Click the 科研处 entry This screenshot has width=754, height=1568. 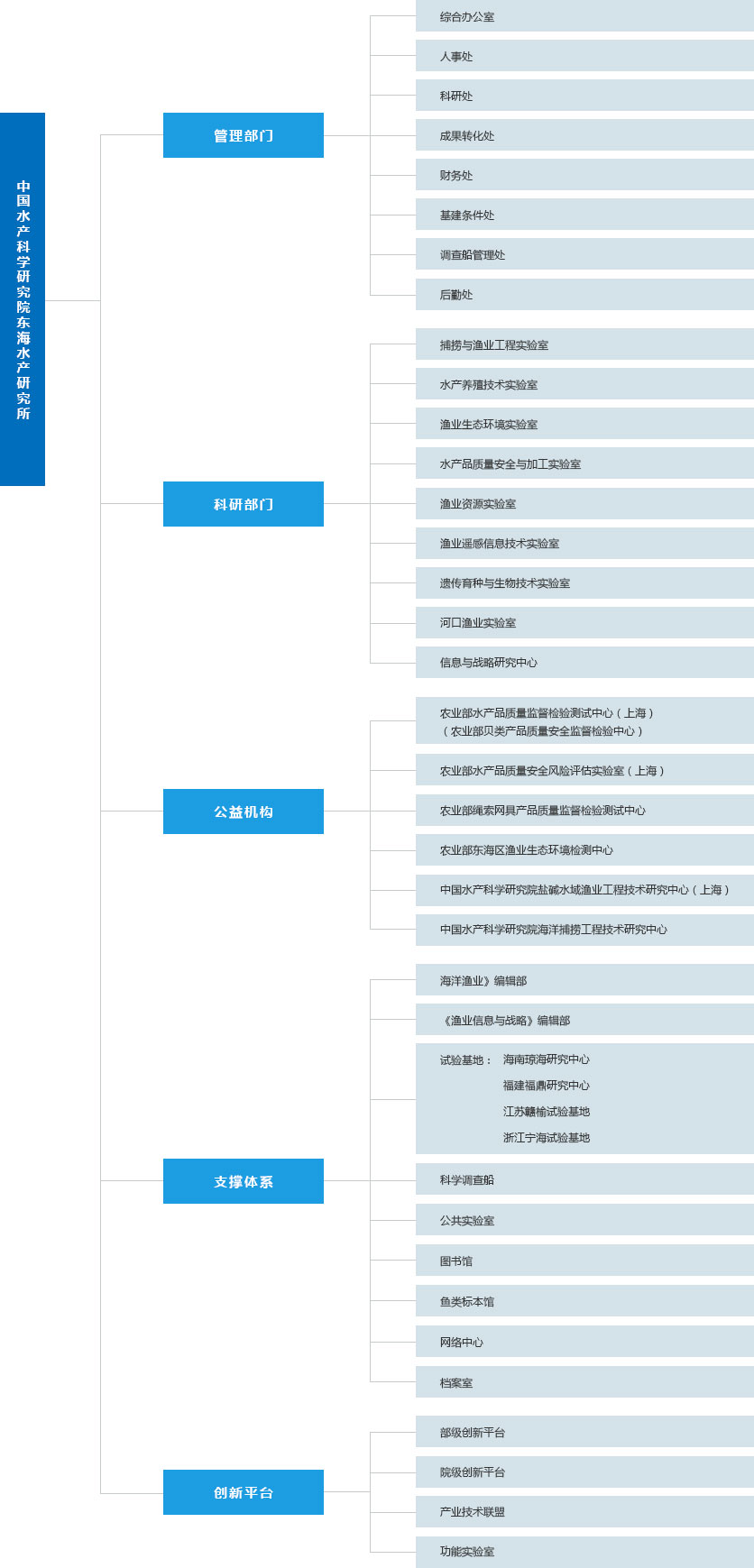(x=584, y=96)
